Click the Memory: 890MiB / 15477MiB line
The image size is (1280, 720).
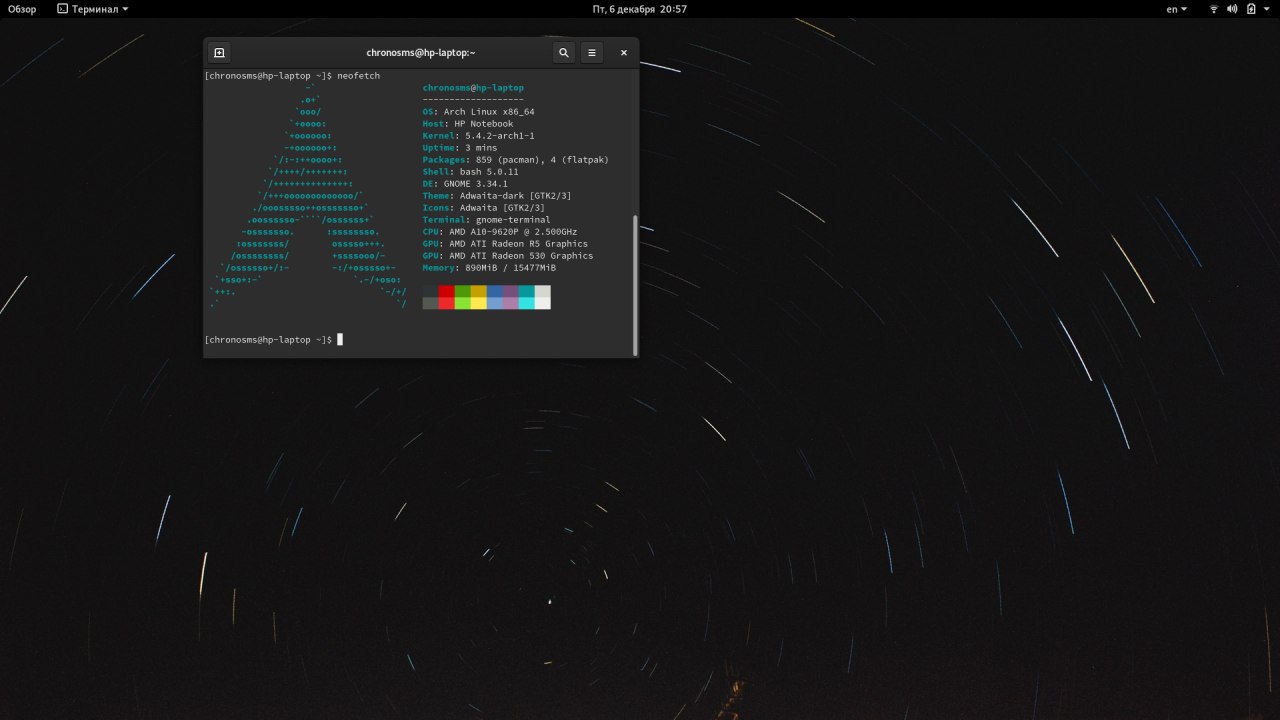tap(489, 268)
